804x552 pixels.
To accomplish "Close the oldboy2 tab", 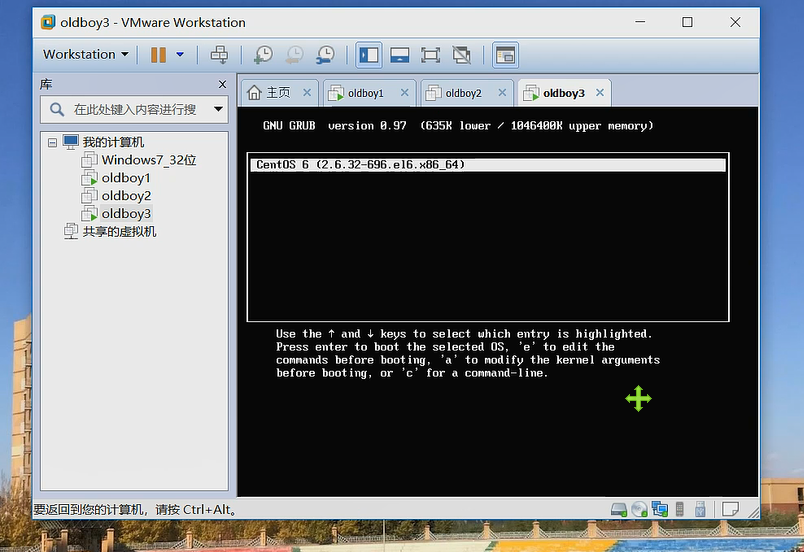I will coord(502,93).
